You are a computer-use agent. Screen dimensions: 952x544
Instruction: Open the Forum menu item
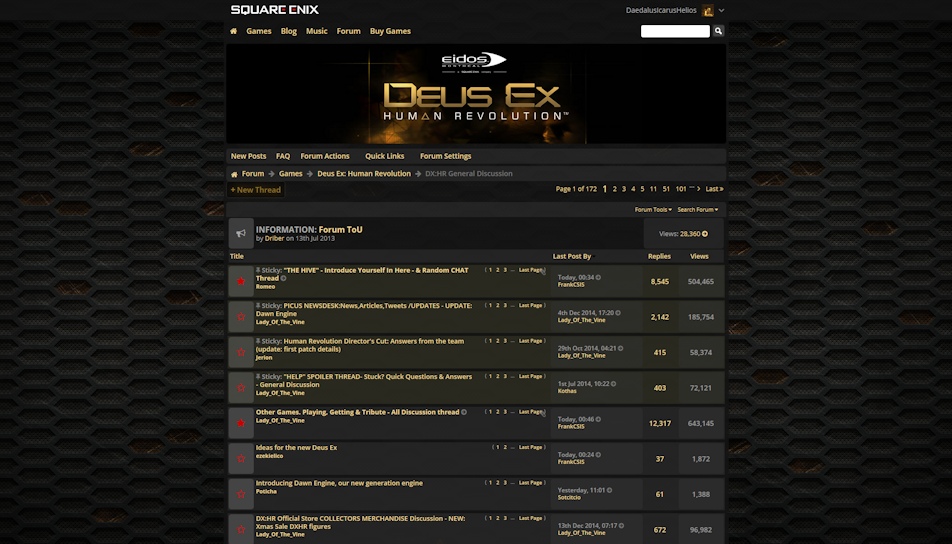pyautogui.click(x=348, y=31)
